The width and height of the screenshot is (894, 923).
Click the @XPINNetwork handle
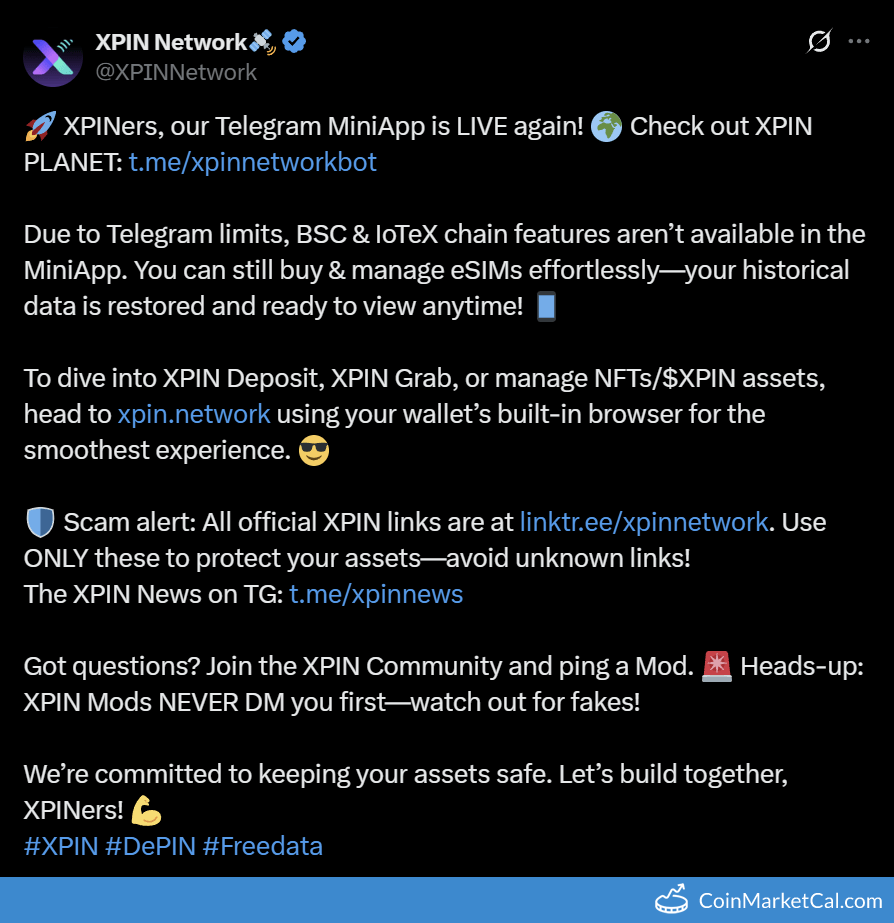(176, 72)
